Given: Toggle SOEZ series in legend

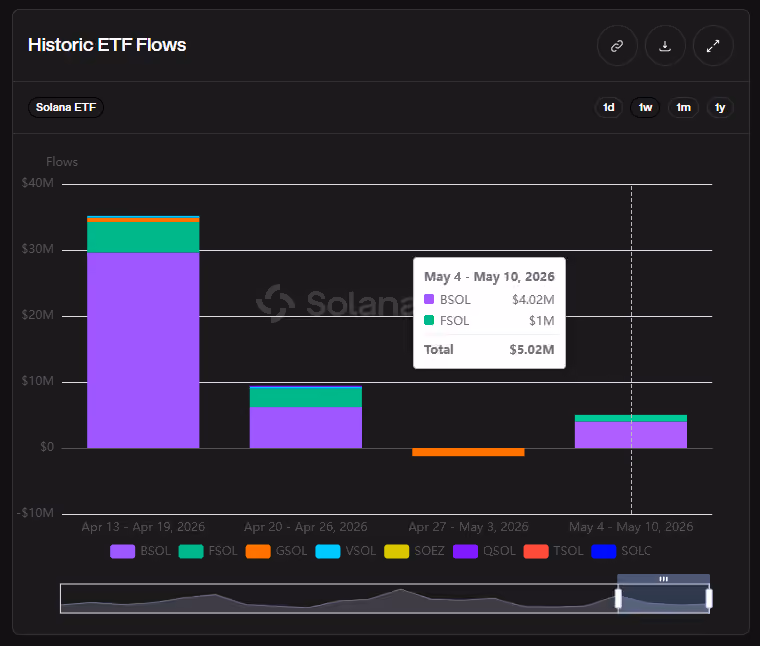Looking at the screenshot, I should [x=414, y=551].
